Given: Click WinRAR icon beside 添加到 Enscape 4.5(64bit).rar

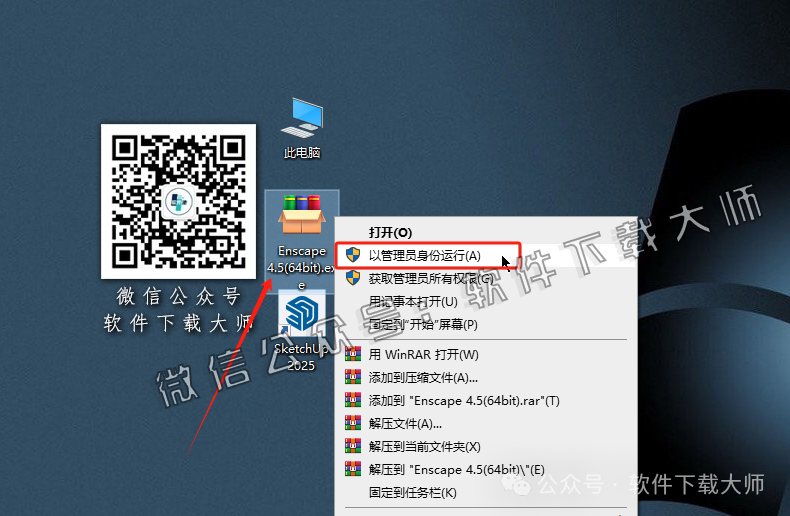Looking at the screenshot, I should pyautogui.click(x=353, y=400).
